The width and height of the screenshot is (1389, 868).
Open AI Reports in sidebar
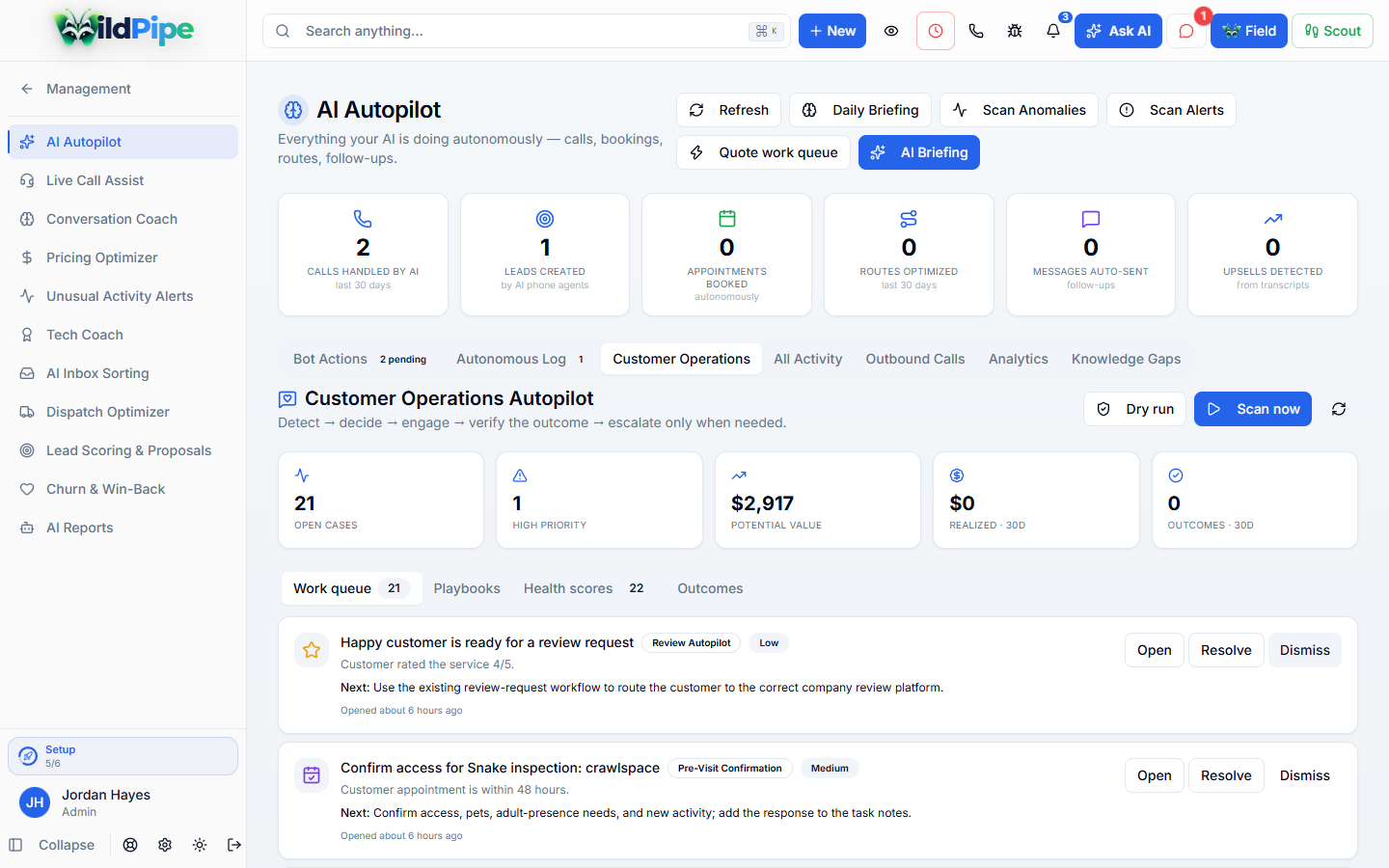point(123,528)
